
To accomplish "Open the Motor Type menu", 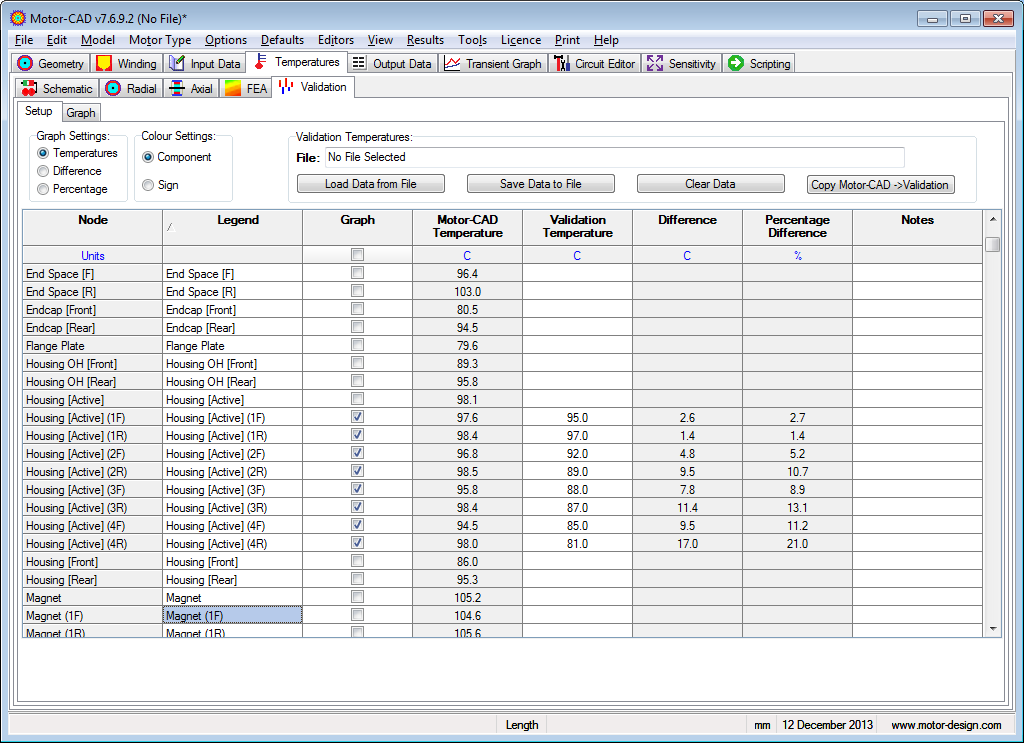I will tap(160, 40).
